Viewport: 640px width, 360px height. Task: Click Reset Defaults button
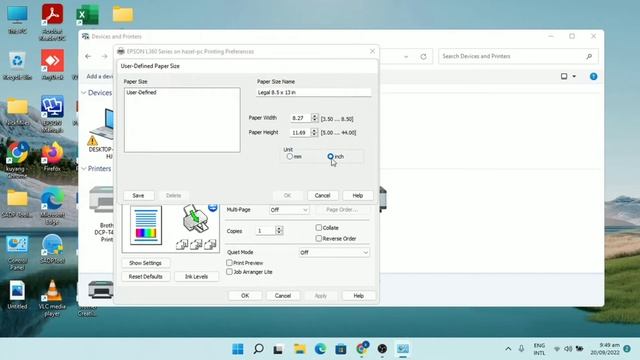[145, 277]
